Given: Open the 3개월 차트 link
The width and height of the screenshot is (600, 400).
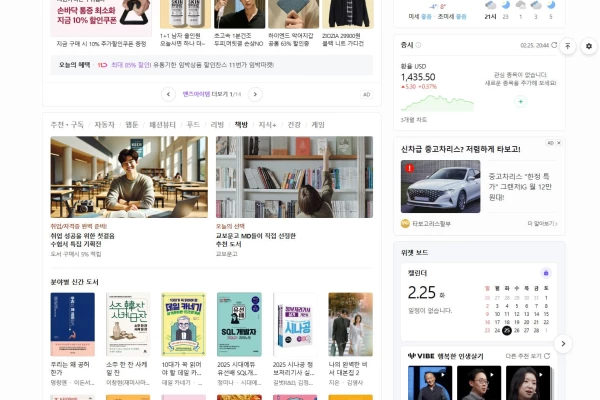Looking at the screenshot, I should [x=414, y=120].
